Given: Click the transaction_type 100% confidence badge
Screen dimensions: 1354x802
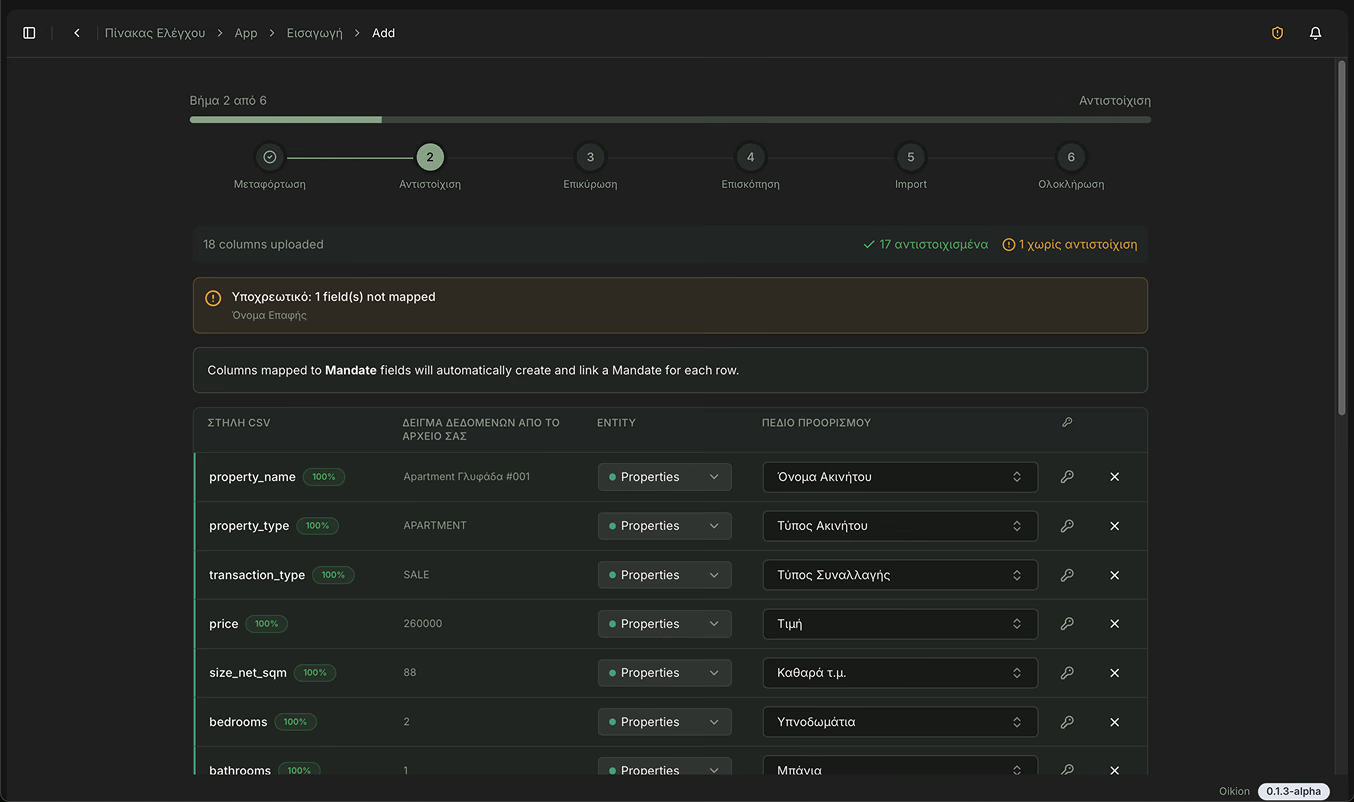Looking at the screenshot, I should 333,575.
